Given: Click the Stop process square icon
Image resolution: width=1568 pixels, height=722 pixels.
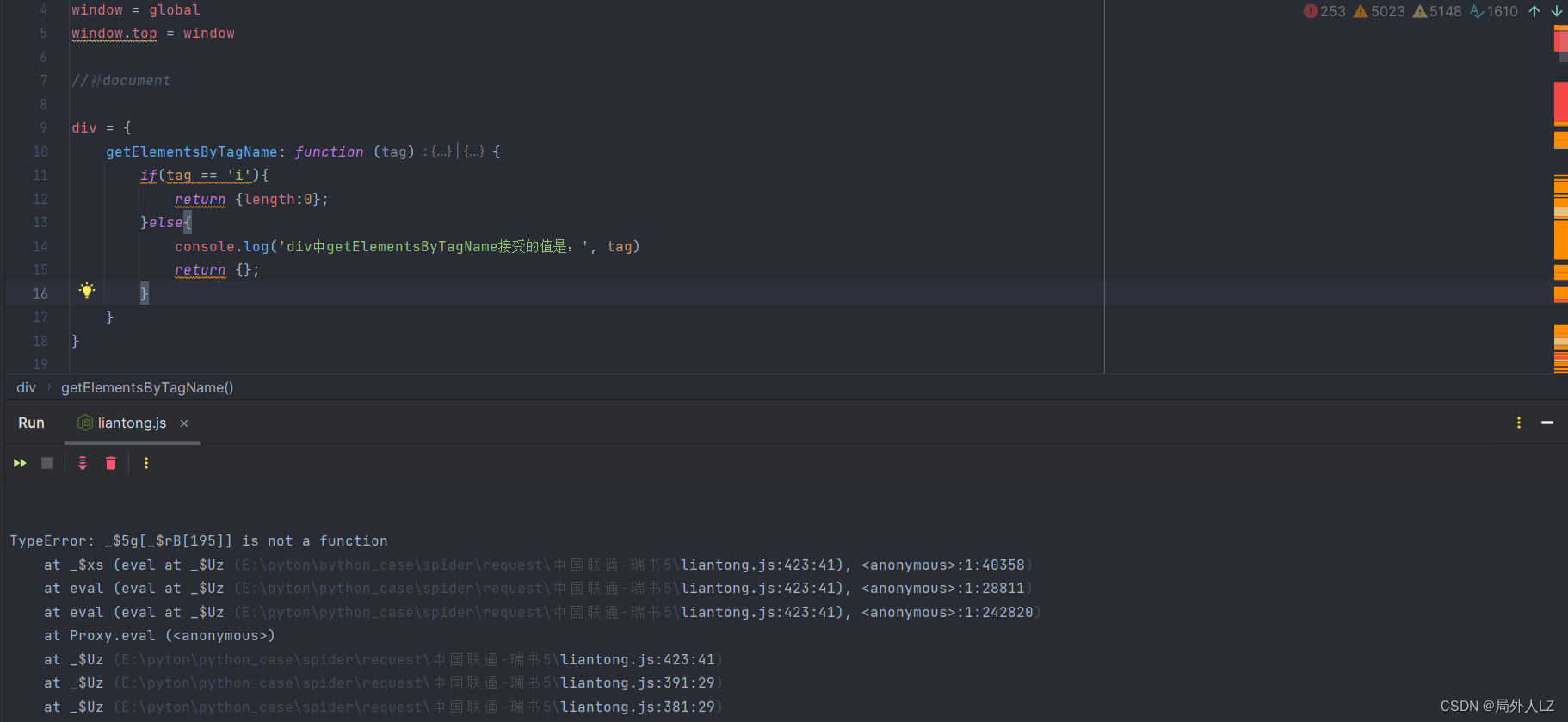Looking at the screenshot, I should pos(47,463).
